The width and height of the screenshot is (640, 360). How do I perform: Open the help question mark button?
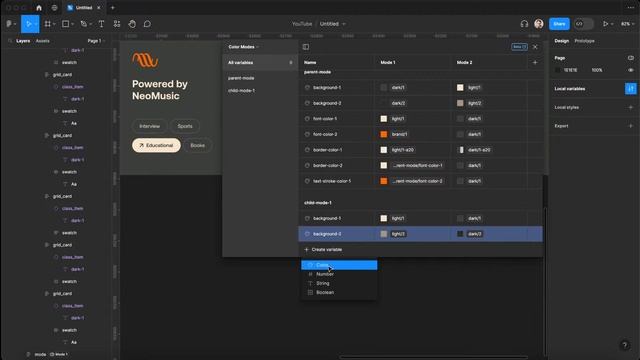624,345
